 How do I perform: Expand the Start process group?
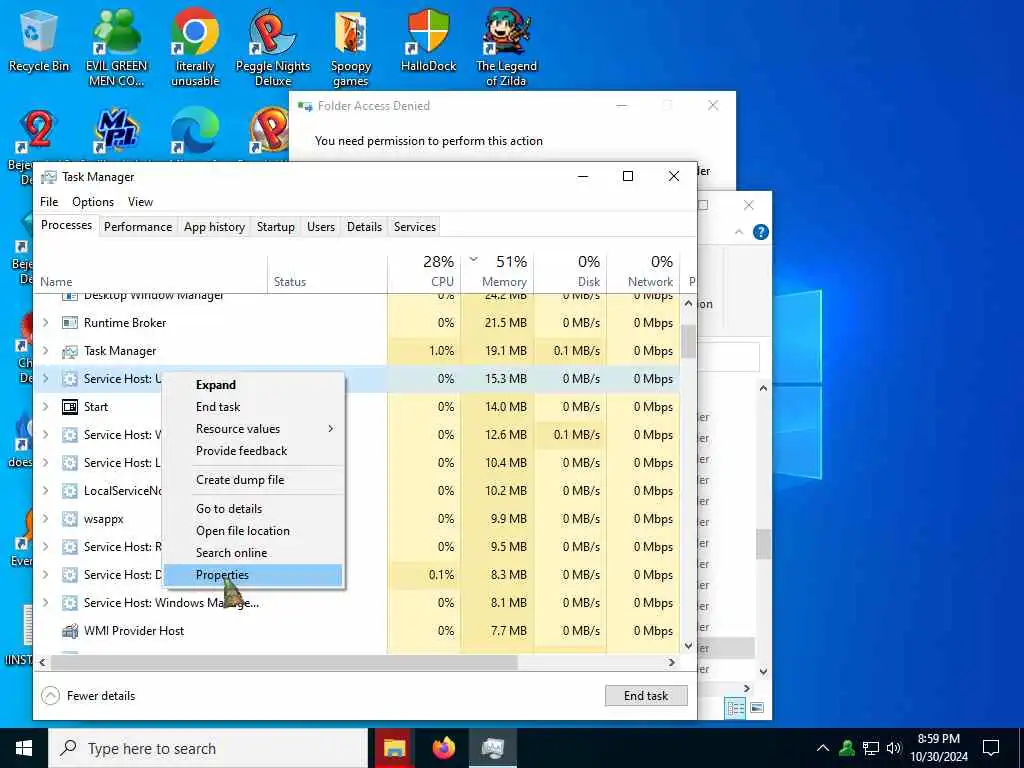(46, 407)
